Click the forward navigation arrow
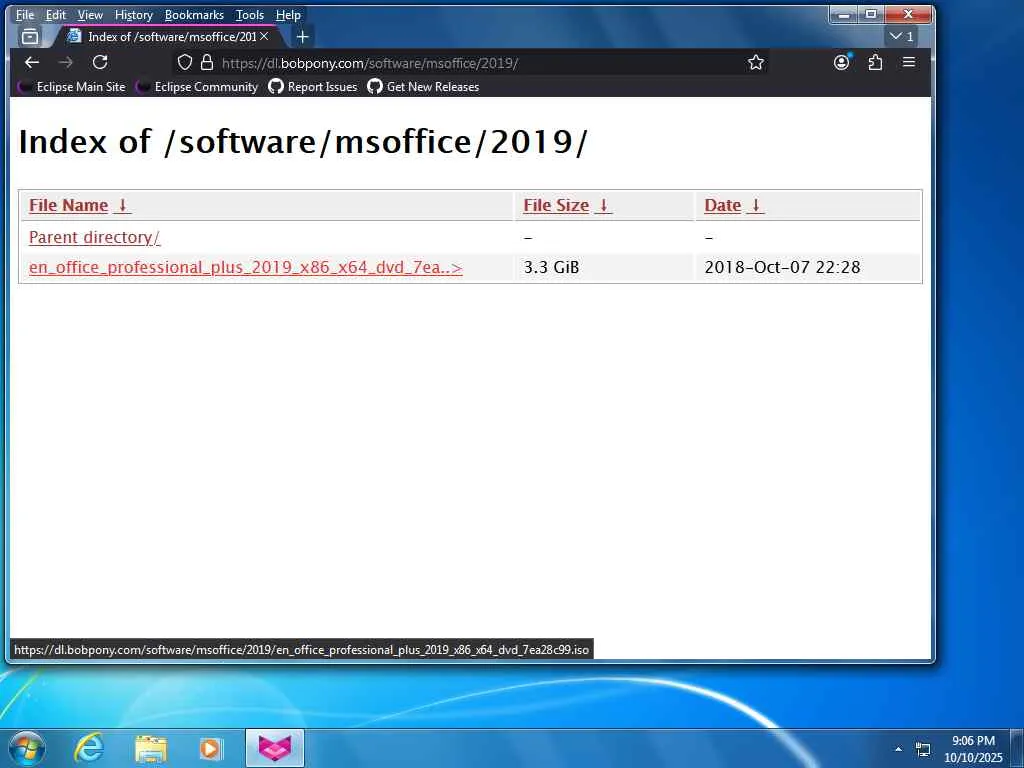The width and height of the screenshot is (1024, 768). (65, 63)
